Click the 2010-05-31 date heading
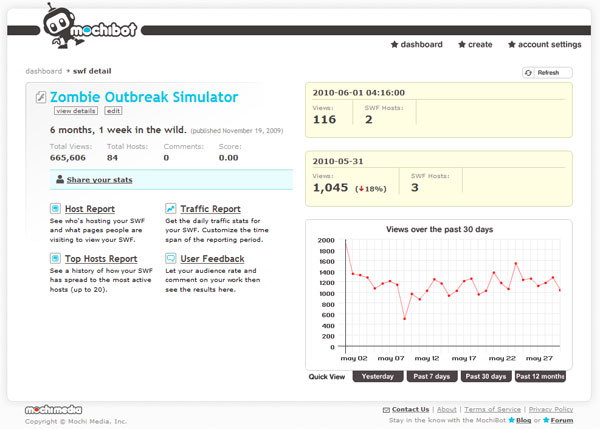Screen dimensions: 600x429 pos(338,161)
